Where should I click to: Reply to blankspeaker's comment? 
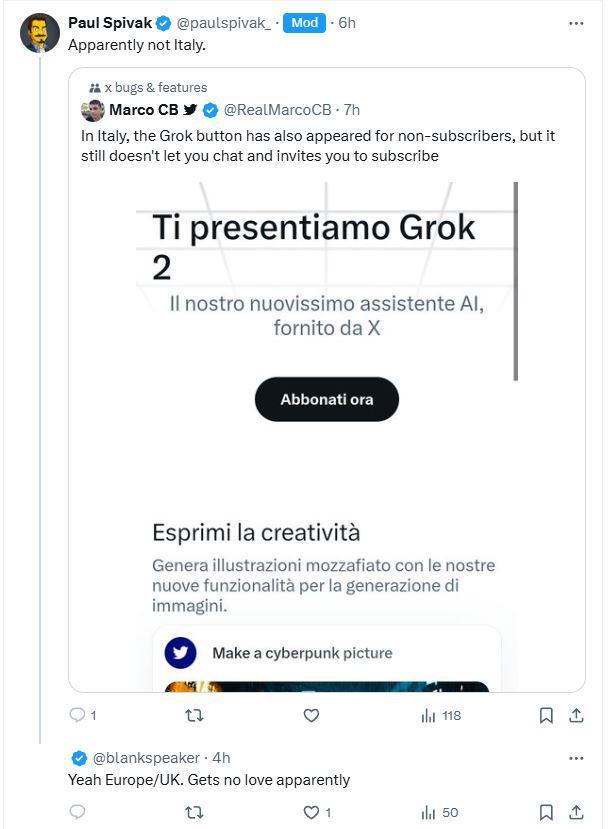tap(78, 812)
